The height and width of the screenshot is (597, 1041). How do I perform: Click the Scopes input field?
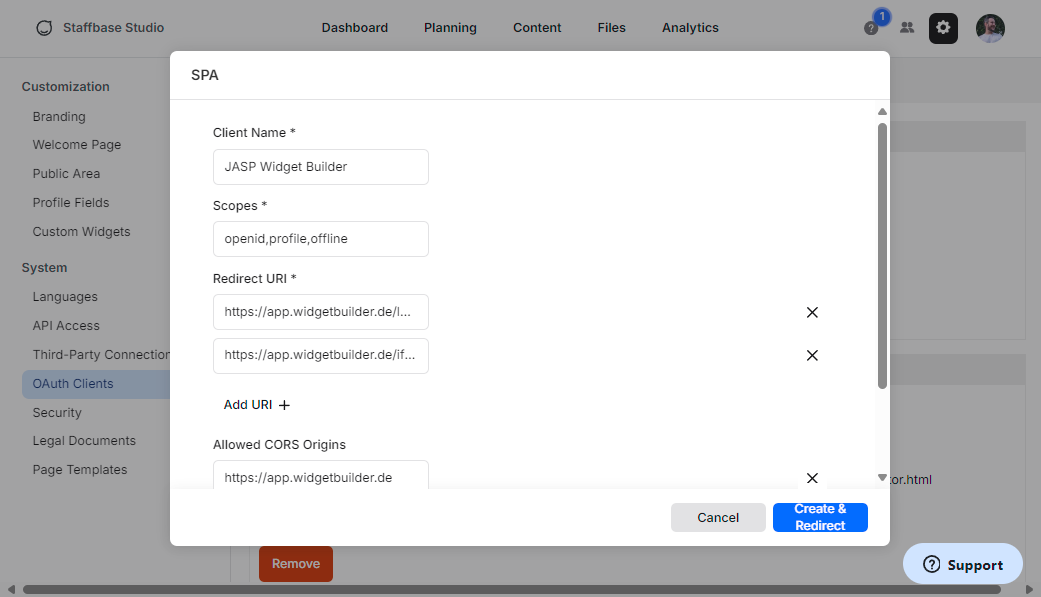[x=320, y=239]
